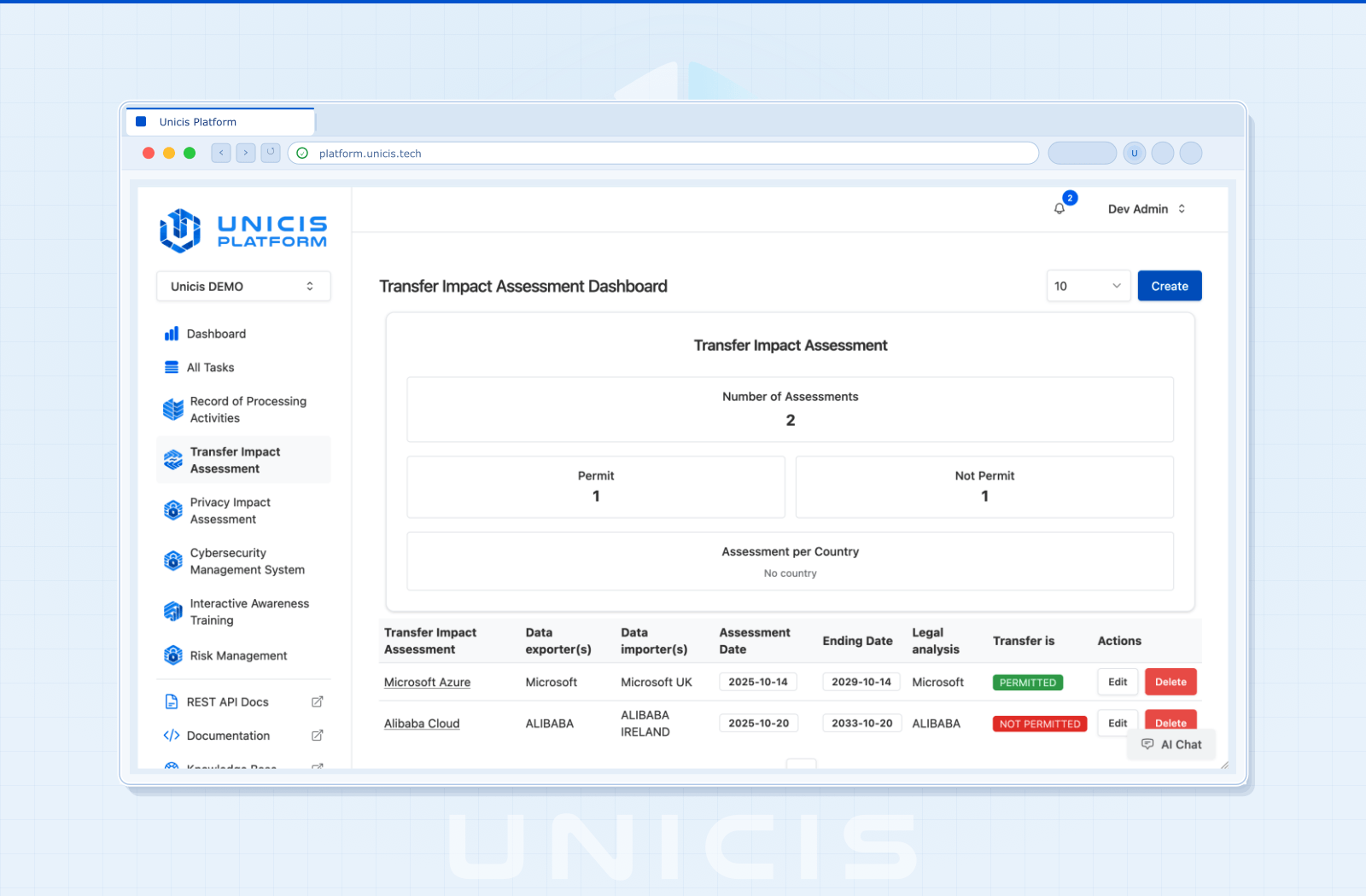Click the Record of Processing Activities icon
The height and width of the screenshot is (896, 1366).
coord(173,410)
